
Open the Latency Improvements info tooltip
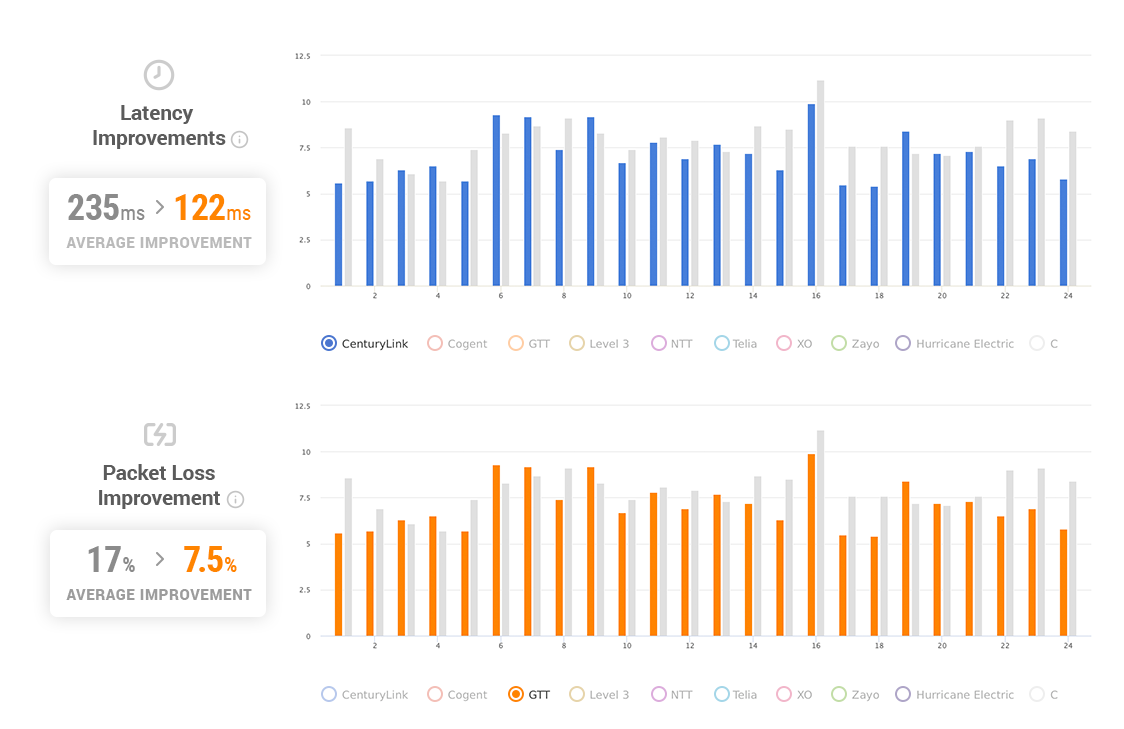(x=239, y=140)
